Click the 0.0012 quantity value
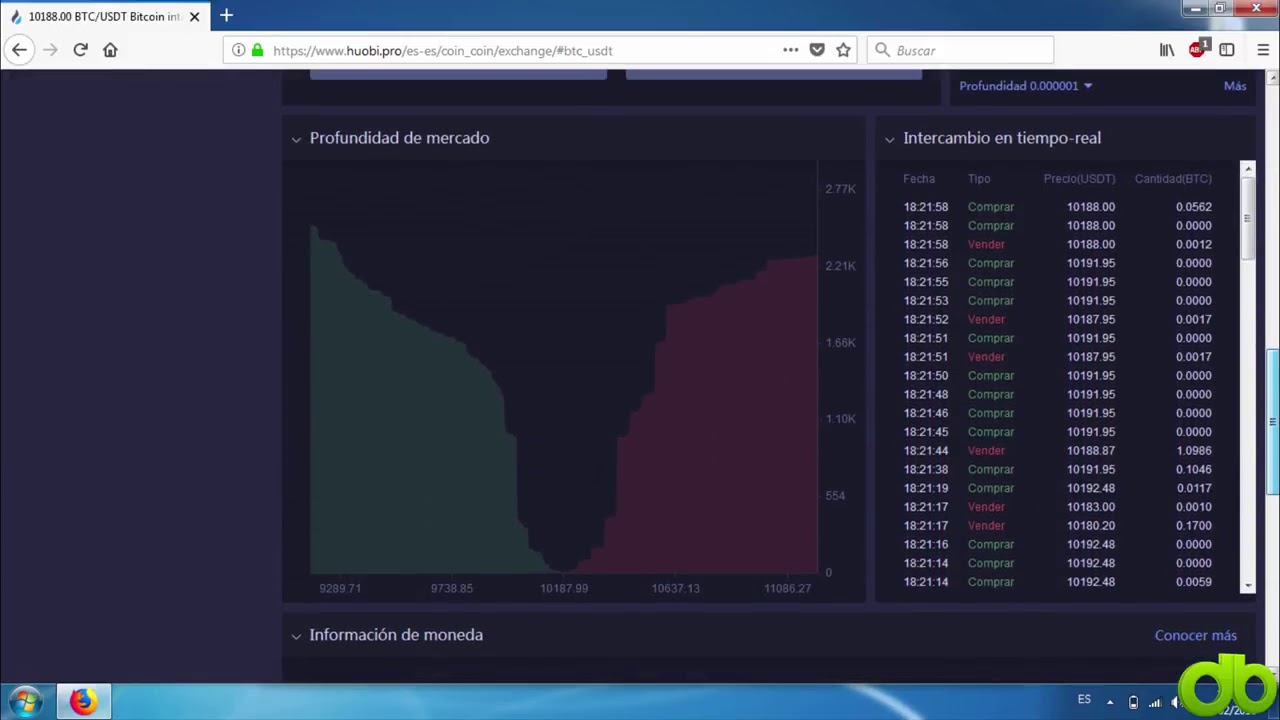Screen dimensions: 1280x720 point(1194,245)
